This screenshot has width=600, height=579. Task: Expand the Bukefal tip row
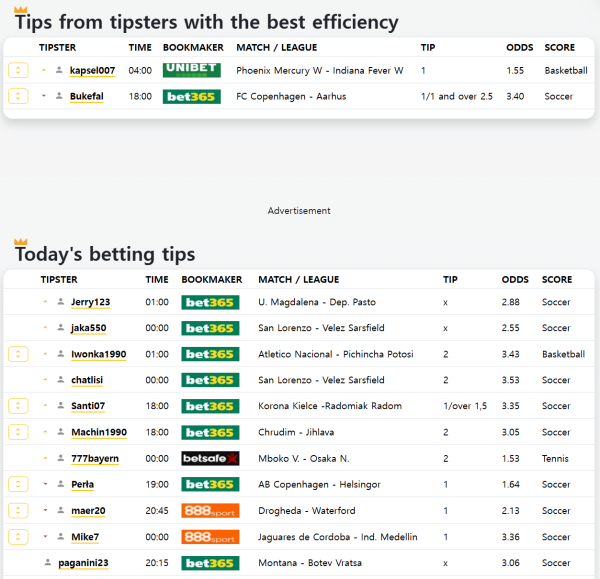click(x=18, y=96)
